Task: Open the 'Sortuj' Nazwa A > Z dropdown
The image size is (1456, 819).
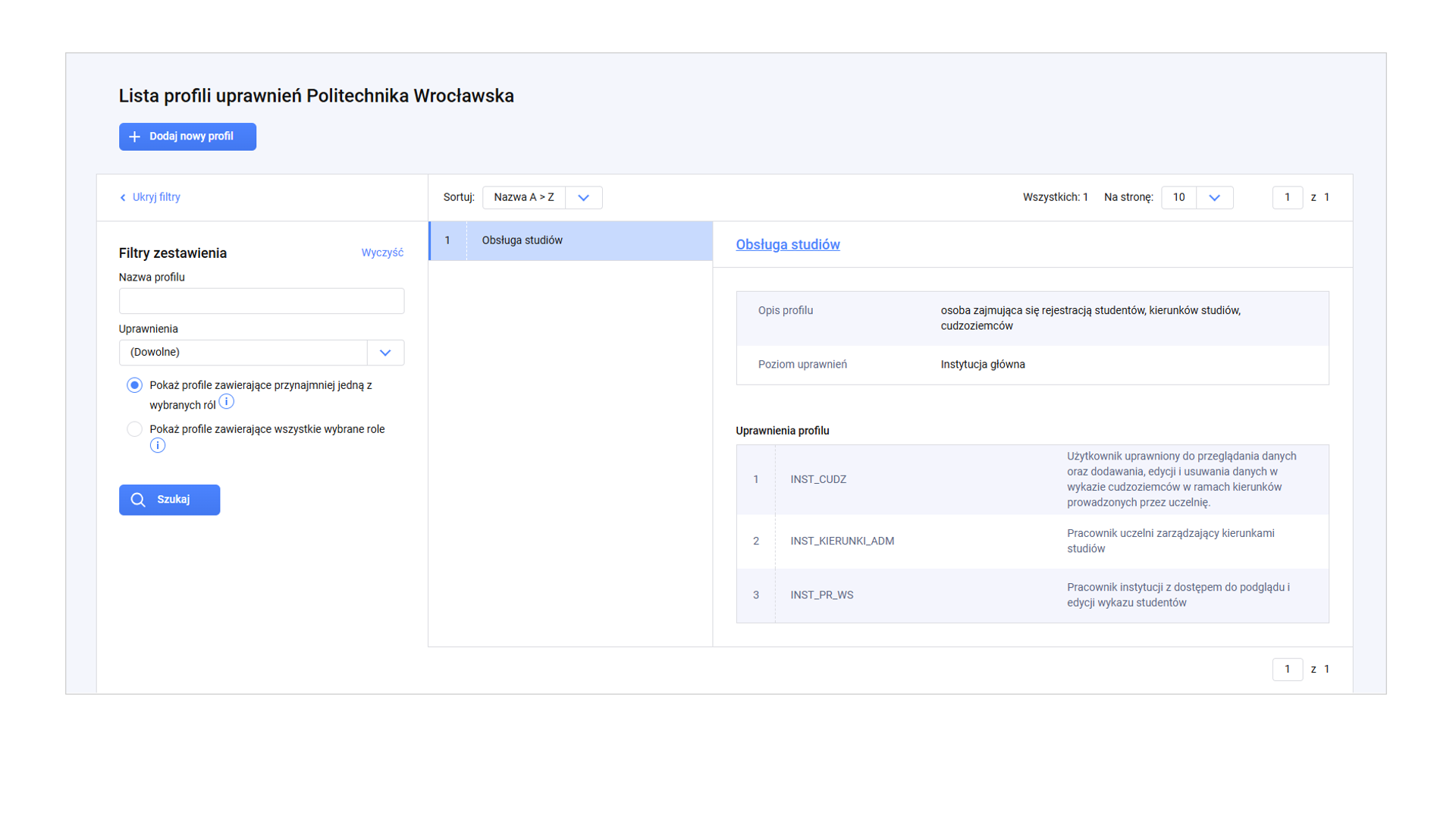Action: click(x=542, y=197)
